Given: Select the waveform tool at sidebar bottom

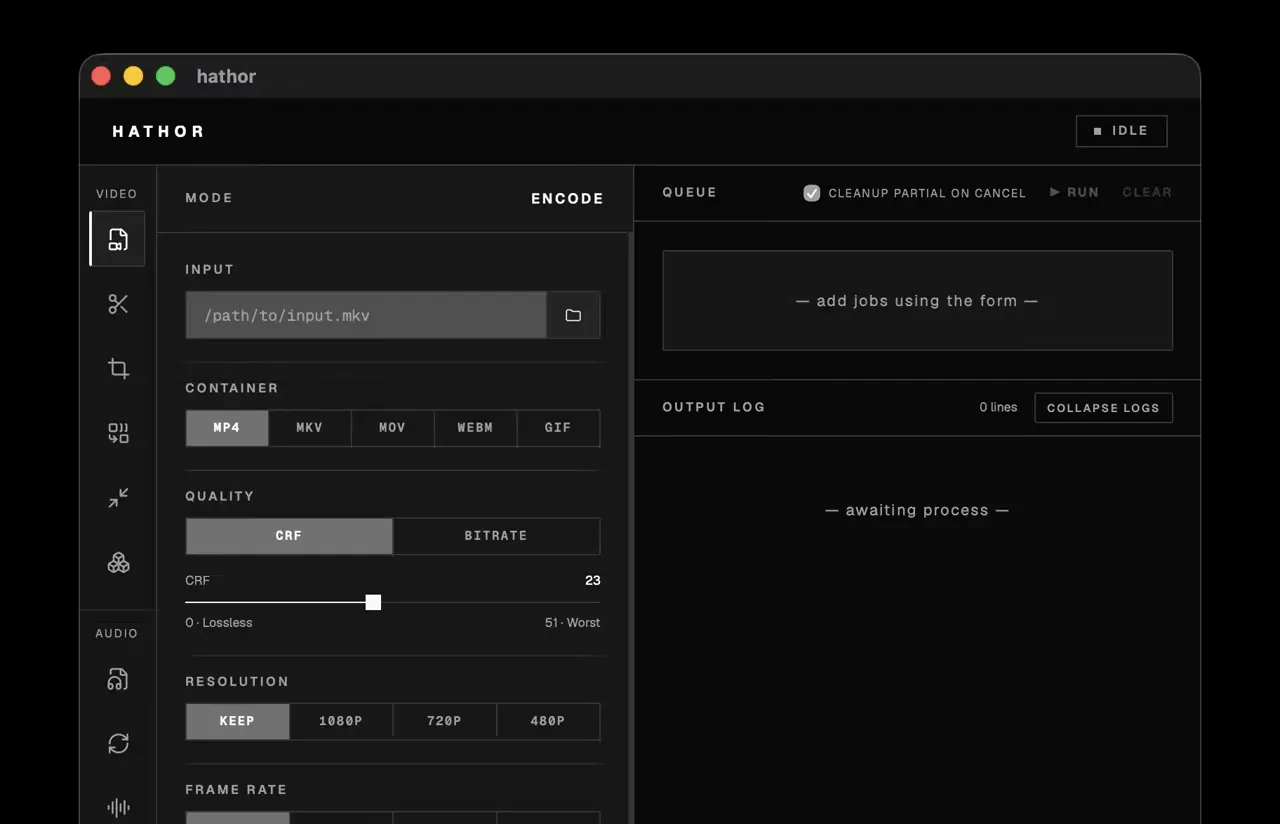Looking at the screenshot, I should (x=117, y=807).
